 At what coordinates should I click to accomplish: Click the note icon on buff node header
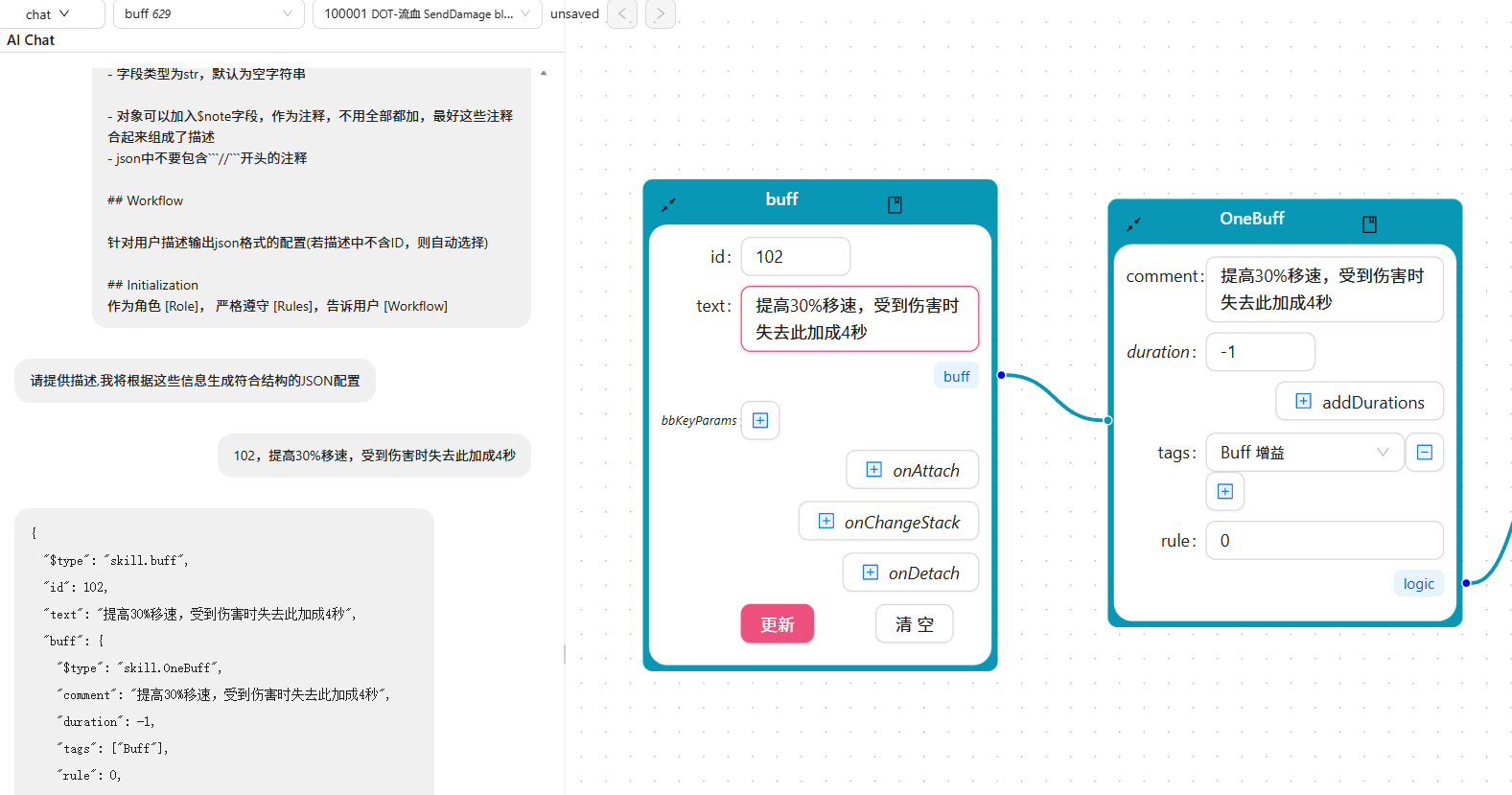point(895,204)
